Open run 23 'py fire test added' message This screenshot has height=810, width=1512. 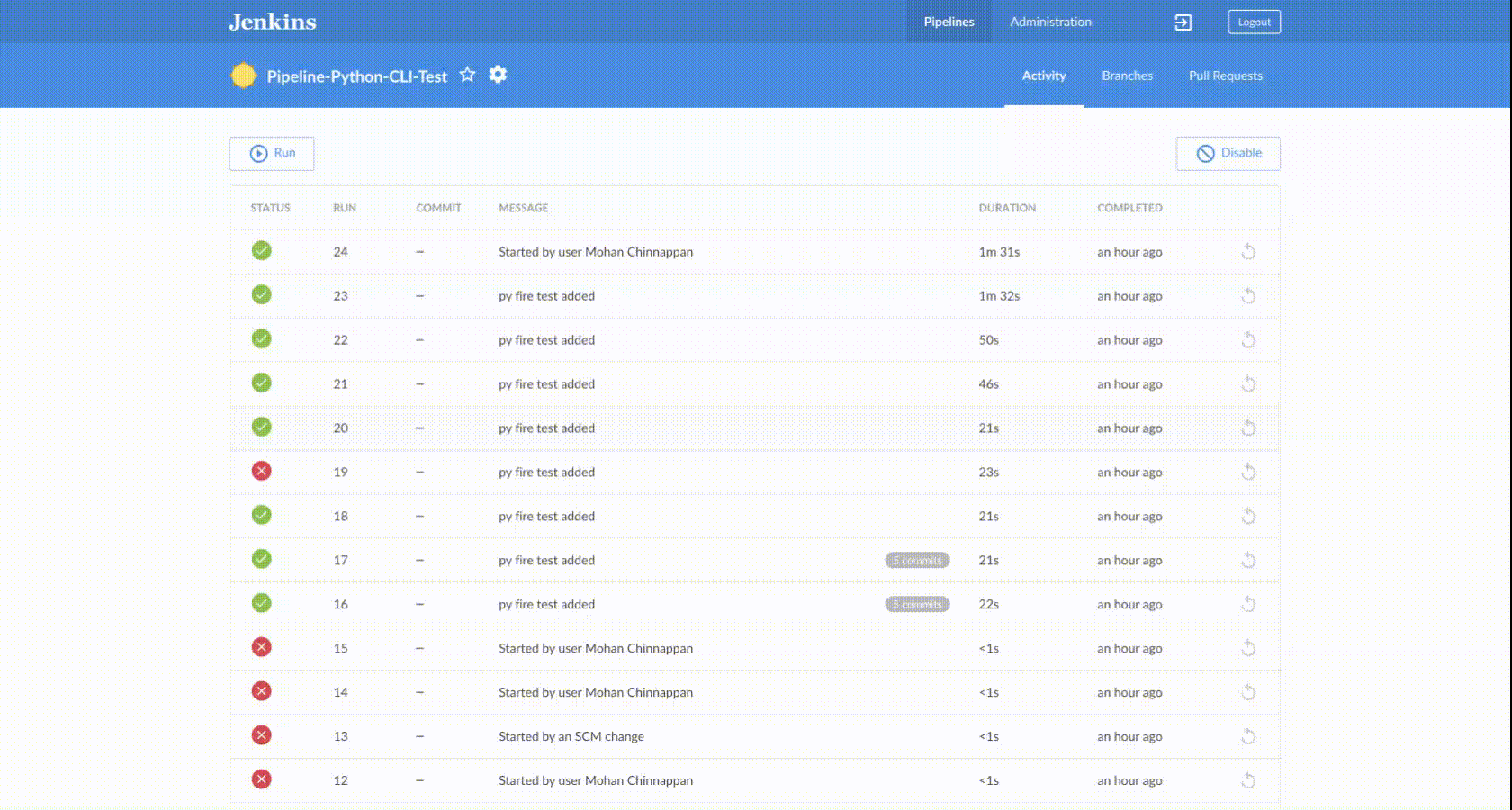click(x=546, y=296)
